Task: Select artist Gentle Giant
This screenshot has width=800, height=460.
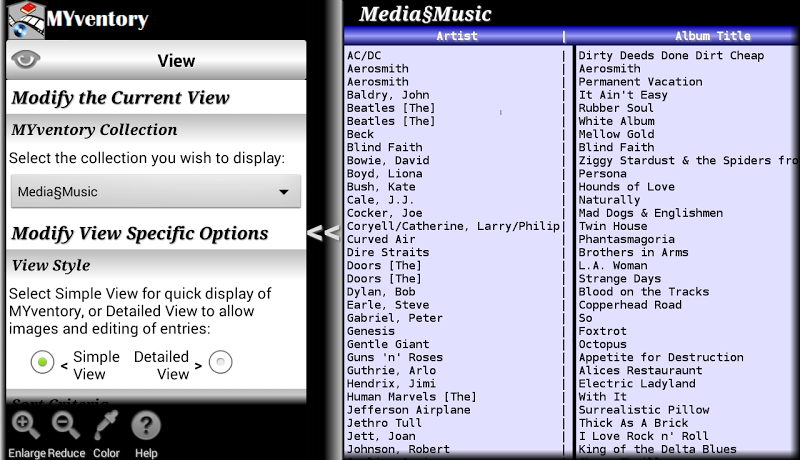Action: (x=388, y=344)
